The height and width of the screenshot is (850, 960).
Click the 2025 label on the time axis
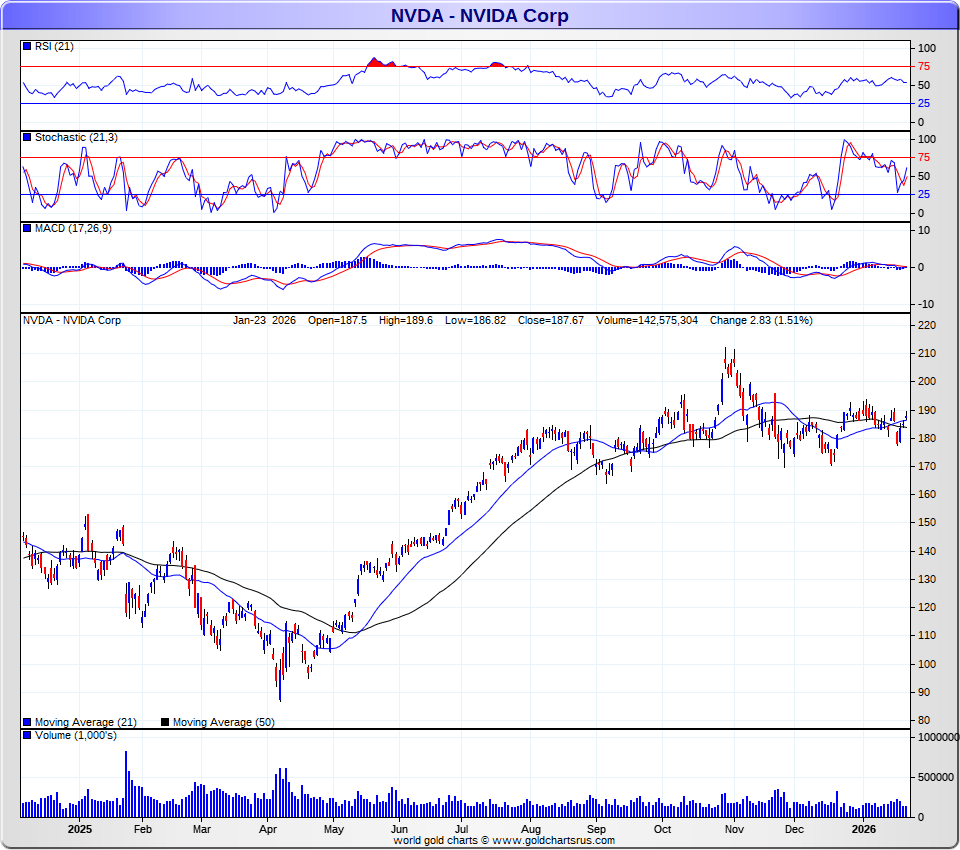pyautogui.click(x=80, y=829)
